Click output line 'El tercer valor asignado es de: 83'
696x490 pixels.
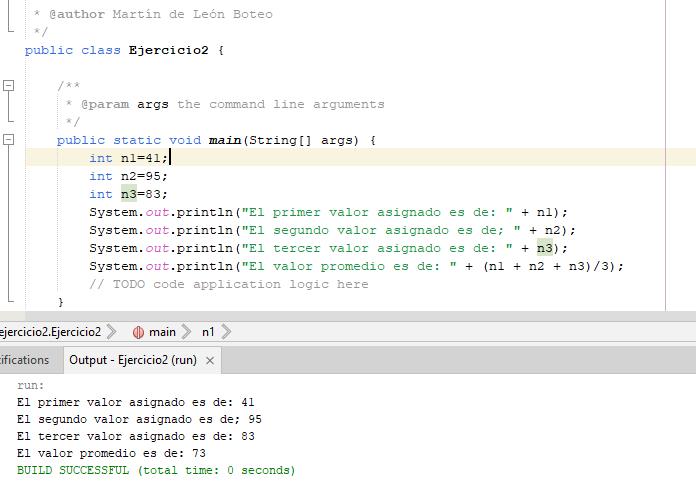[x=135, y=436]
